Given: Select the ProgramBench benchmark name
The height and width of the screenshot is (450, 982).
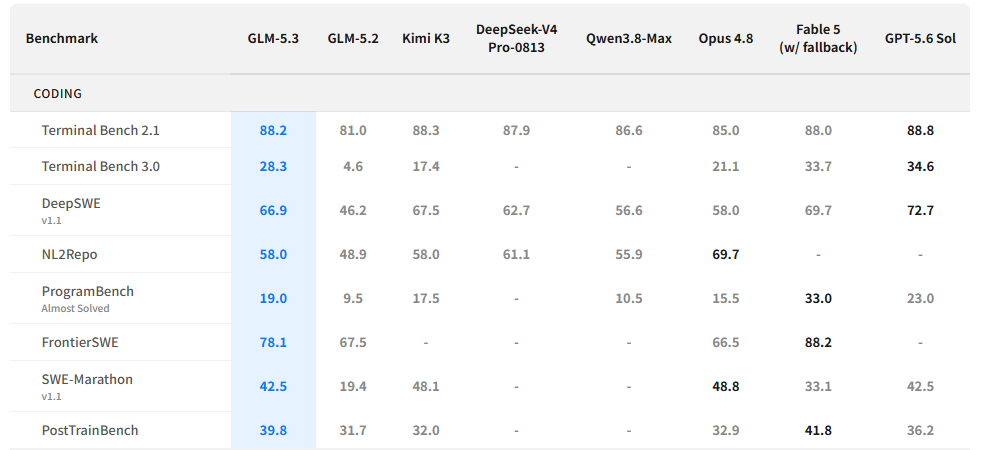Looking at the screenshot, I should 88,291.
